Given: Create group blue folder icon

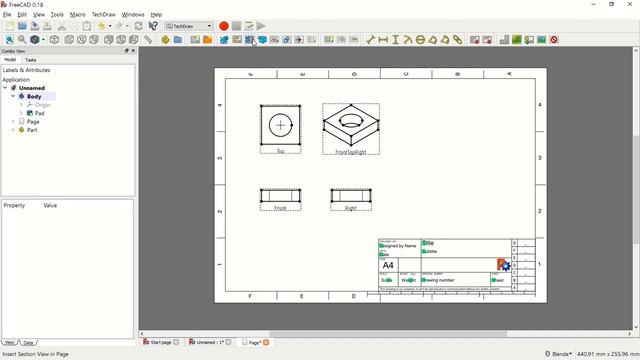Looking at the screenshot, I should [178, 40].
